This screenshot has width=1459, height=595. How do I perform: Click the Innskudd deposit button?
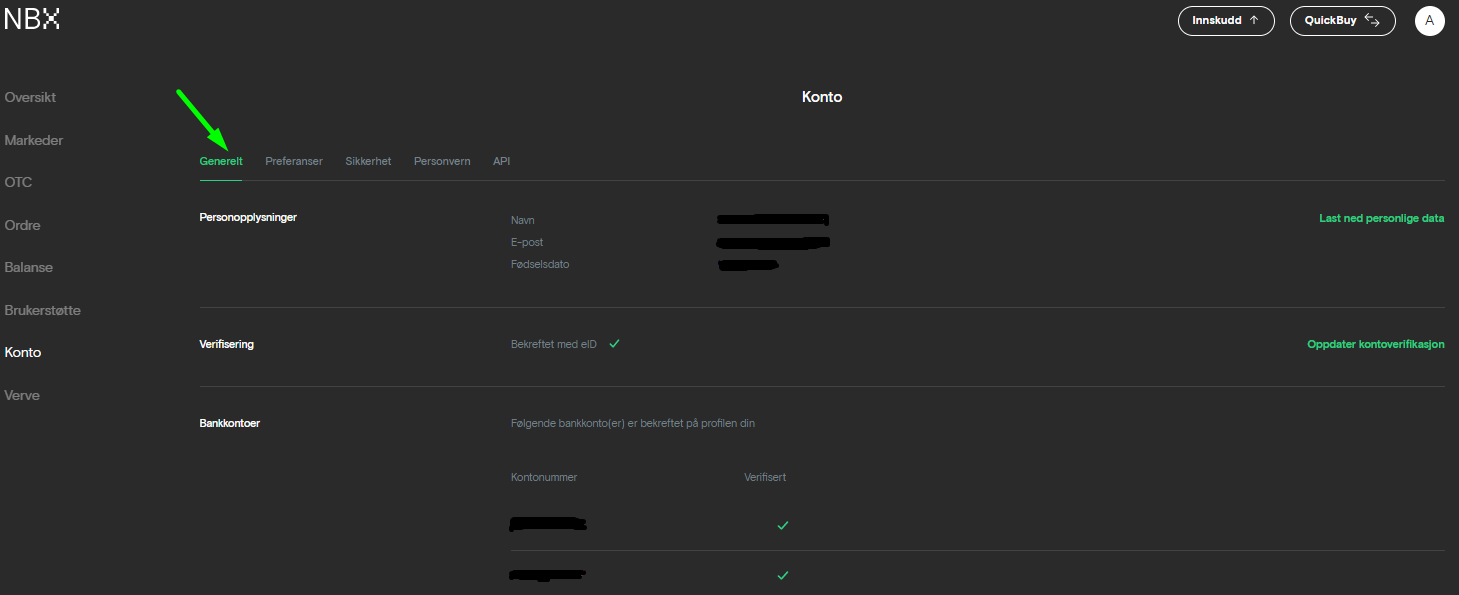[x=1226, y=21]
